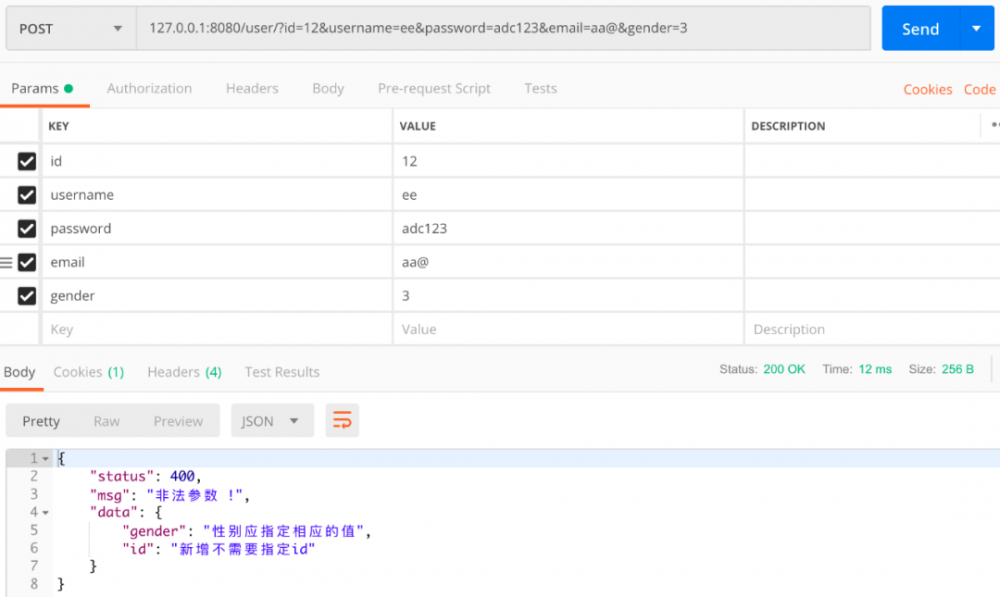This screenshot has height=597, width=1000.
Task: Open the Cookies manager
Action: (x=927, y=89)
